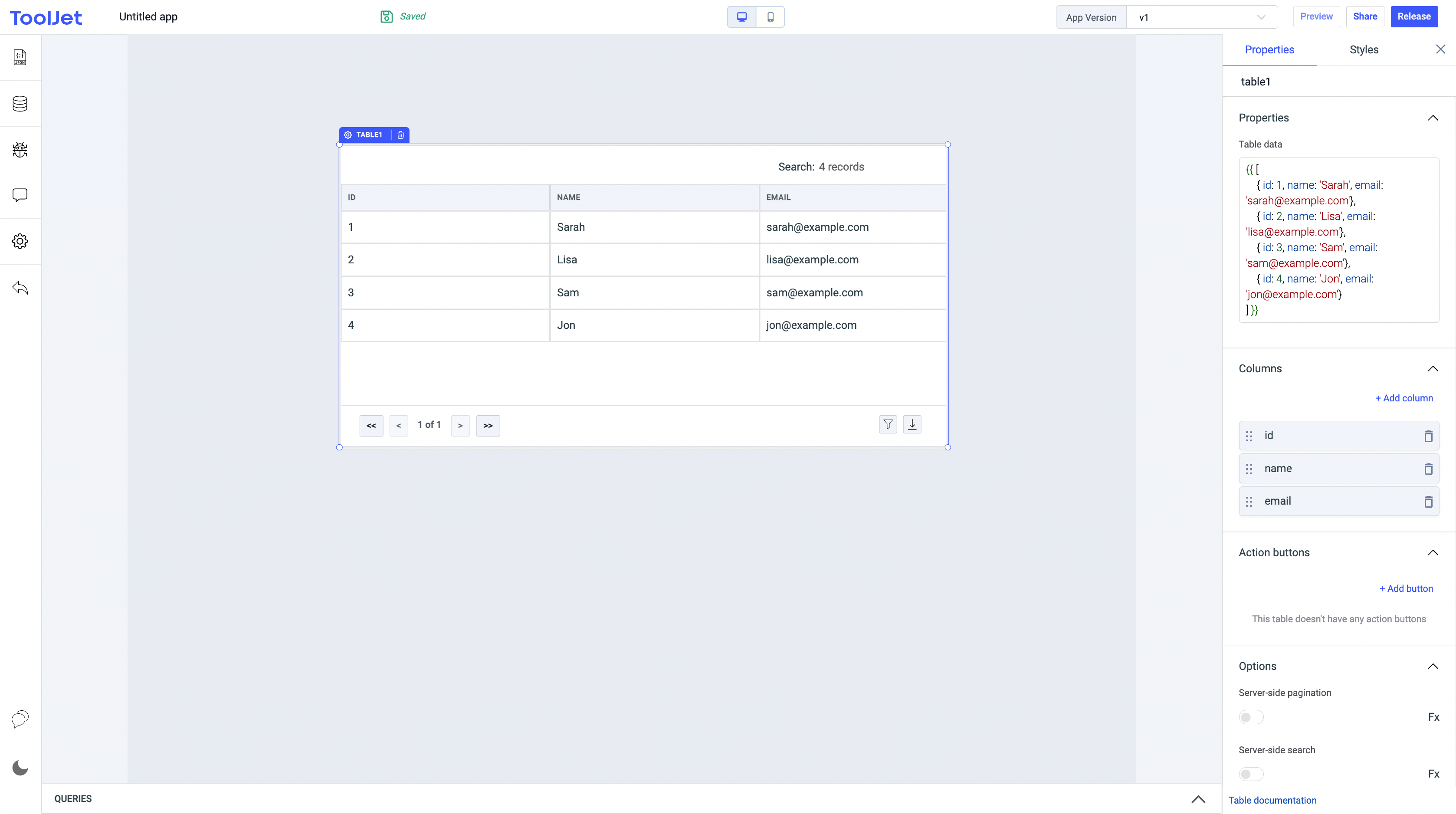Go to the last table page

[x=488, y=426]
